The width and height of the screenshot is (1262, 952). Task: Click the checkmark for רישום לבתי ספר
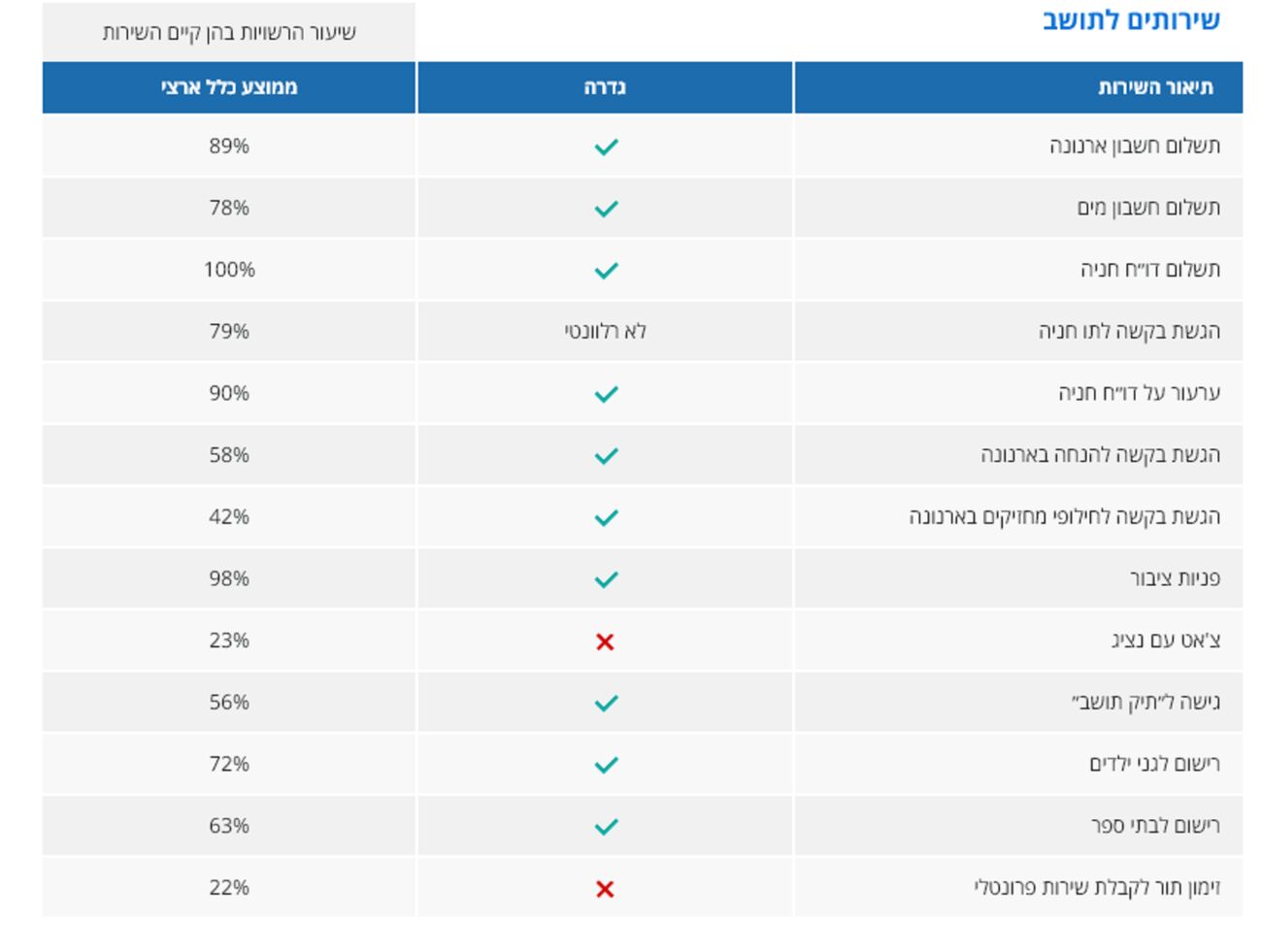(606, 827)
